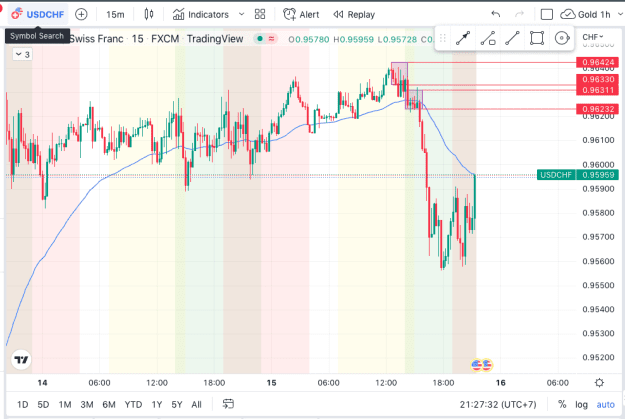Click the TradingView logo on the chart

click(21, 360)
